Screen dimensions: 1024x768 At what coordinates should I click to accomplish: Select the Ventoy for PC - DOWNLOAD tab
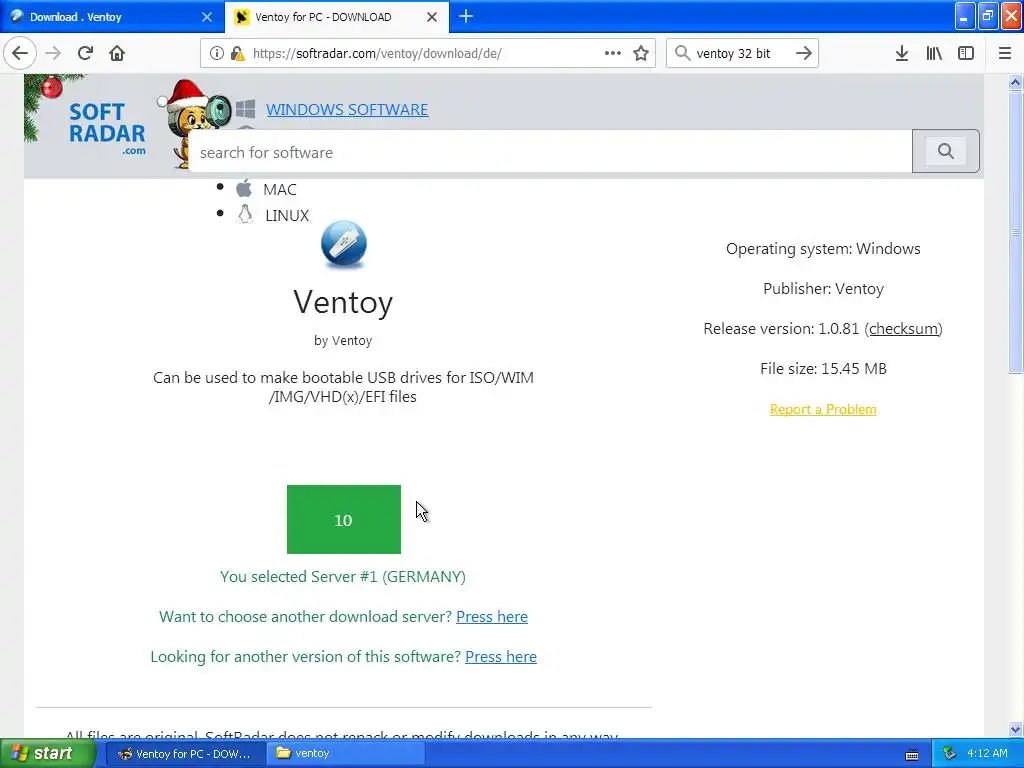[337, 17]
